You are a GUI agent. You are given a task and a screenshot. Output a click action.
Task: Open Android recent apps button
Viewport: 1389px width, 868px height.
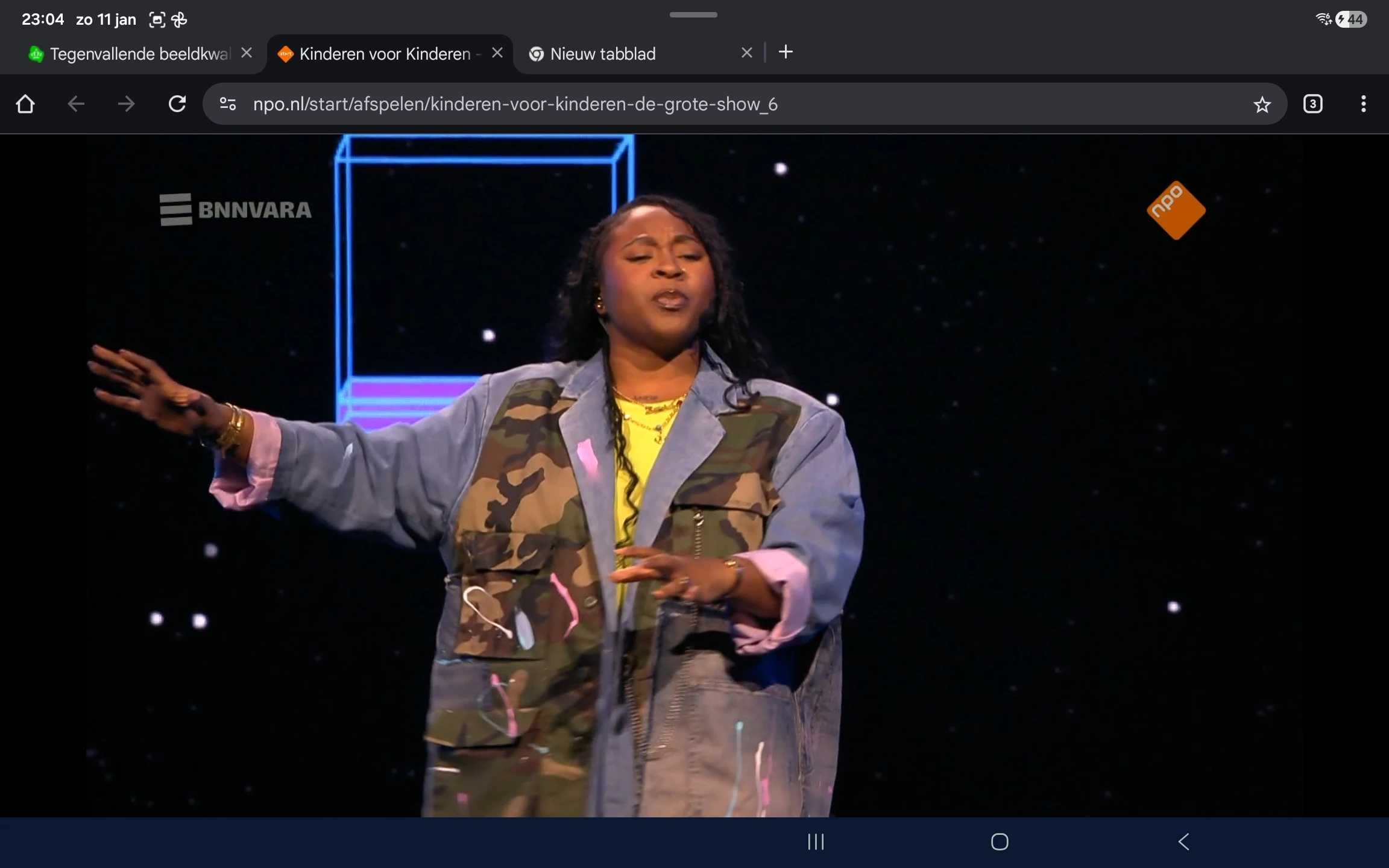pos(816,841)
